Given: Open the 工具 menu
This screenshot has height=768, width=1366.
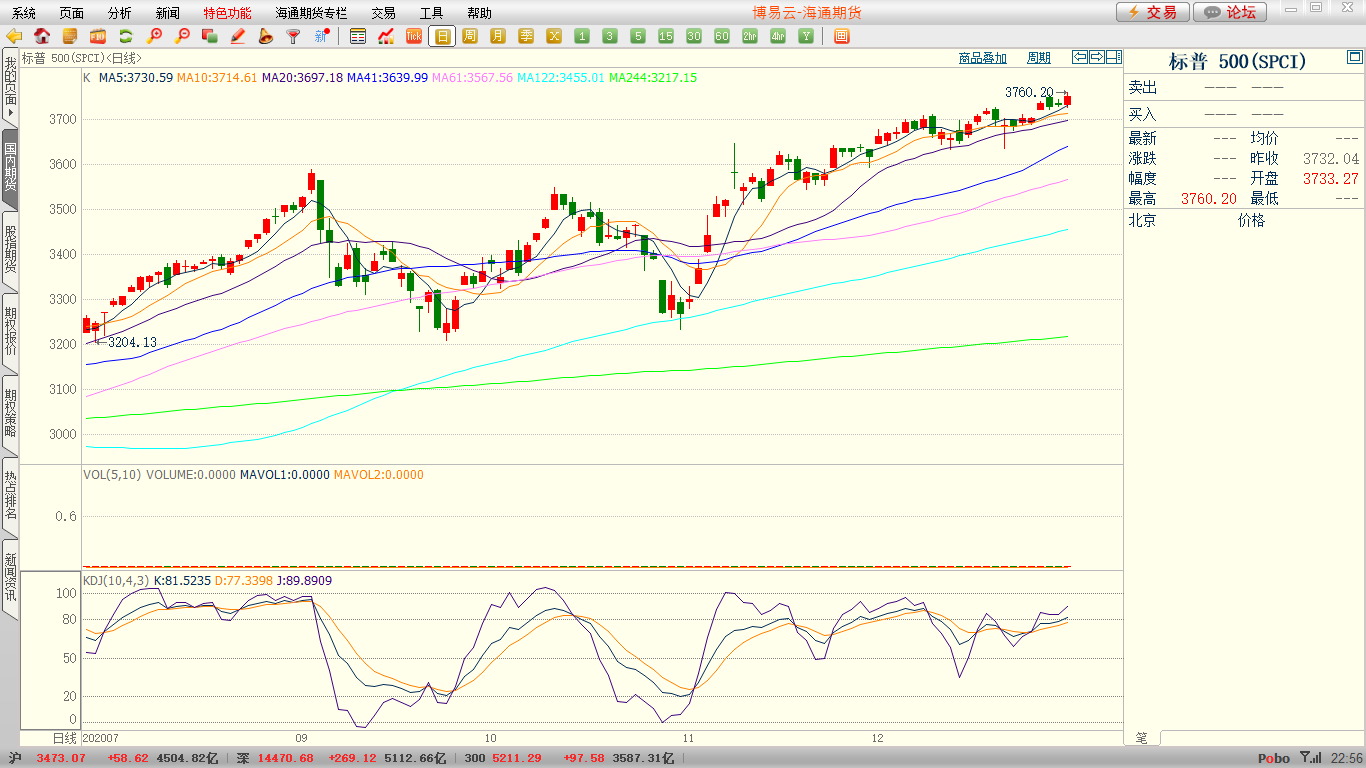Looking at the screenshot, I should 431,13.
